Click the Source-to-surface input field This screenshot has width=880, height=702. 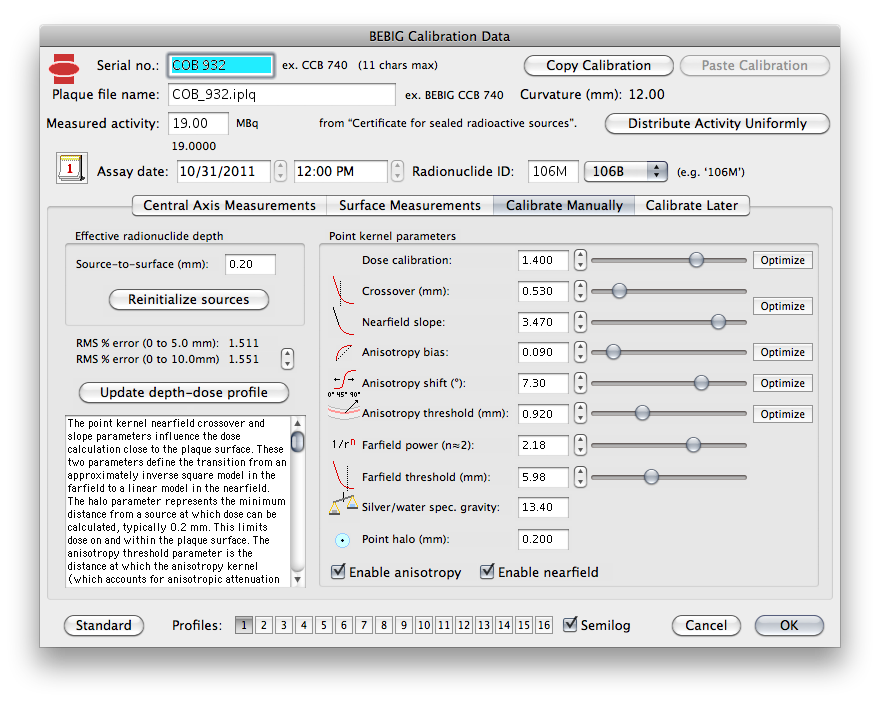(x=250, y=264)
